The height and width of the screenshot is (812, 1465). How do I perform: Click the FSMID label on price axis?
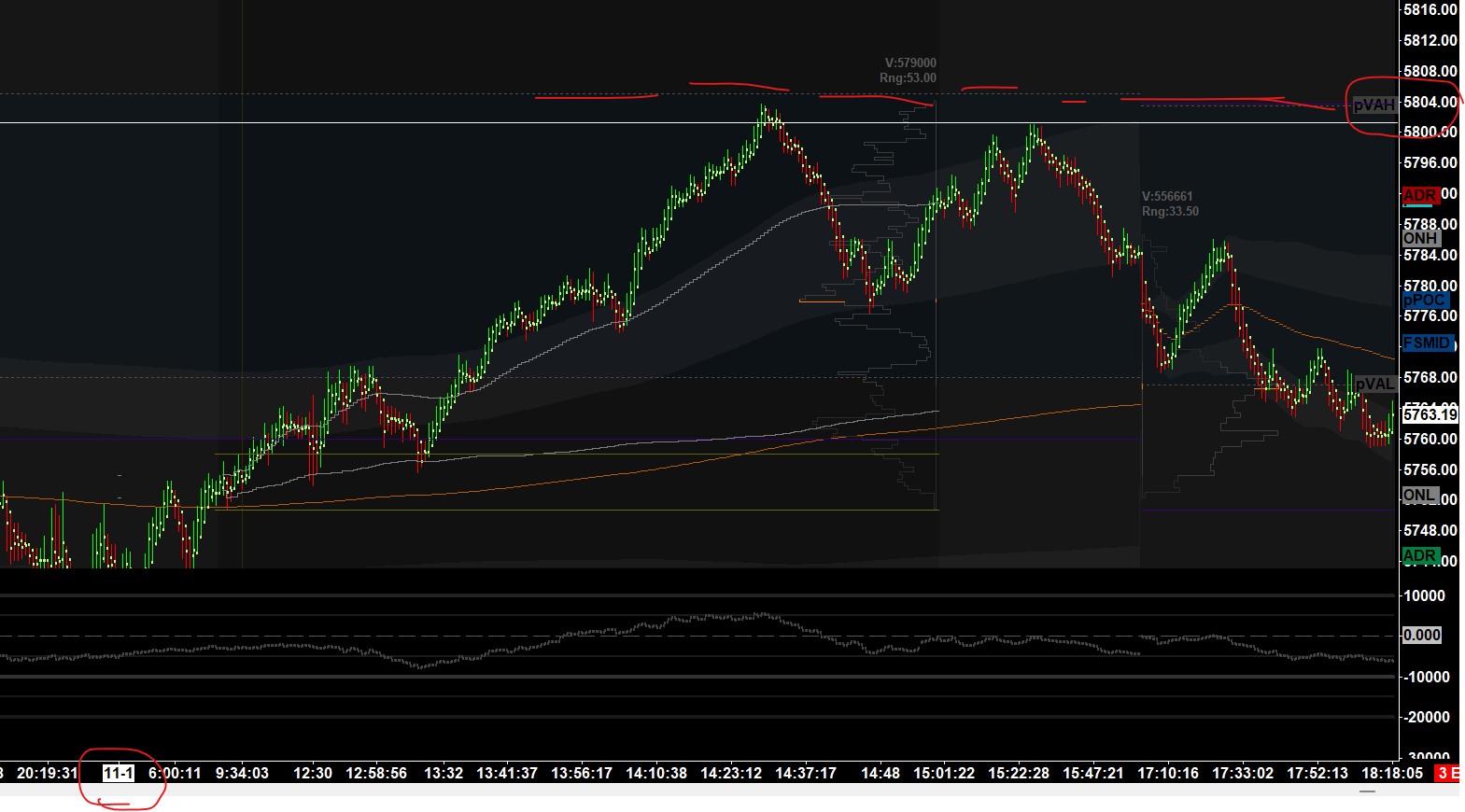1428,343
